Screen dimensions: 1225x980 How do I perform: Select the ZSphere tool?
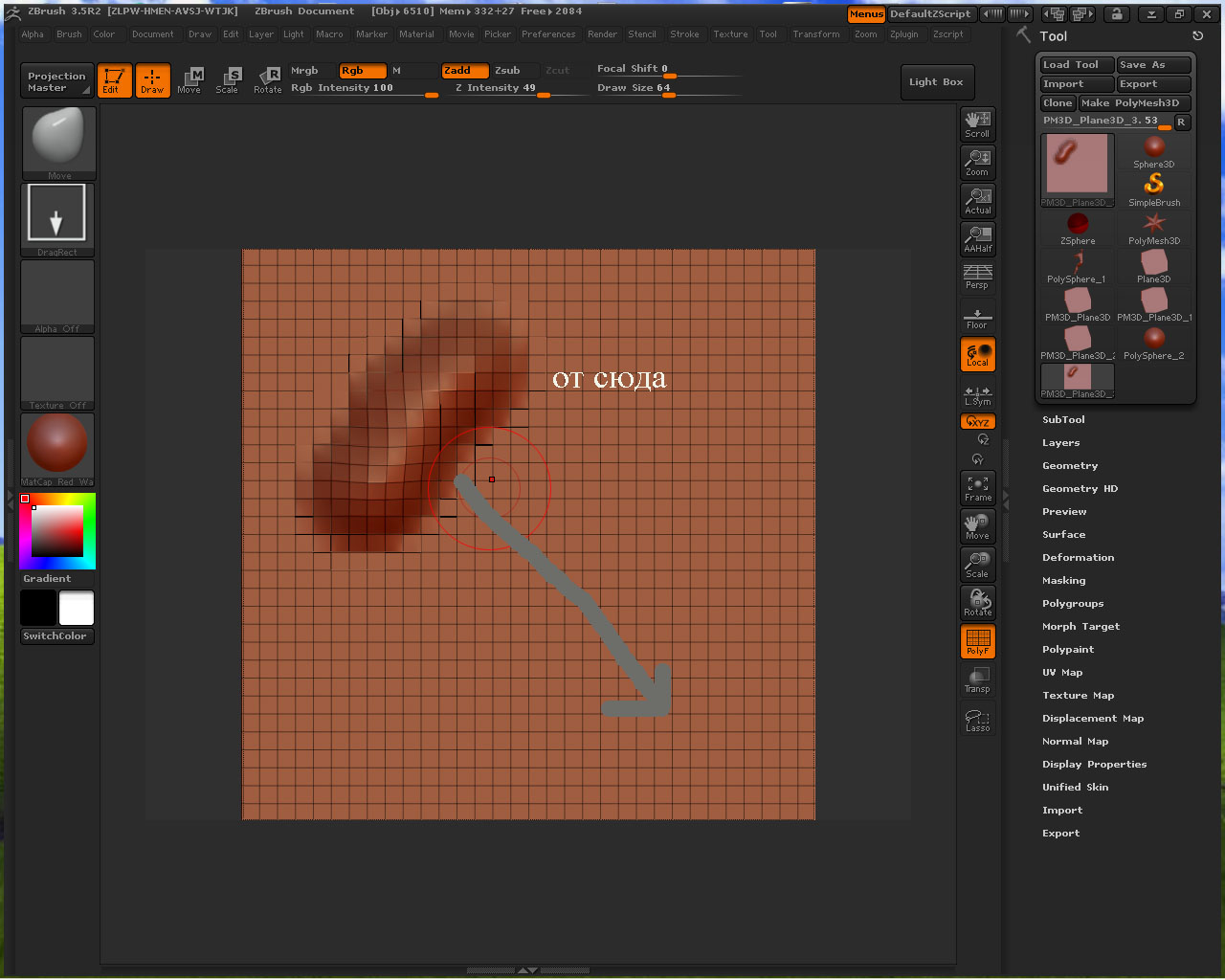pos(1078,228)
